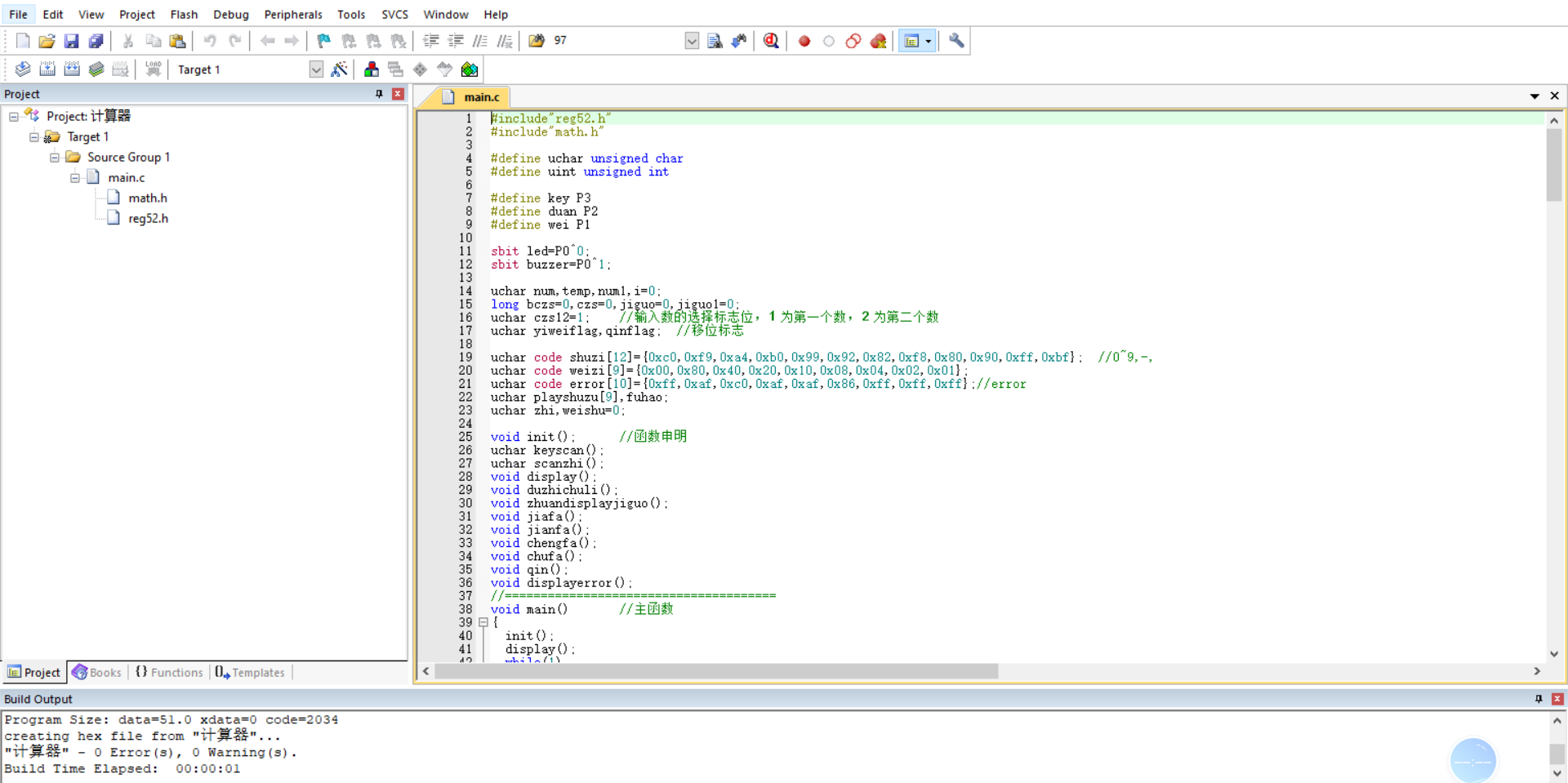1568x783 pixels.
Task: Toggle auto-hide pin on Build Output
Action: pyautogui.click(x=1539, y=699)
